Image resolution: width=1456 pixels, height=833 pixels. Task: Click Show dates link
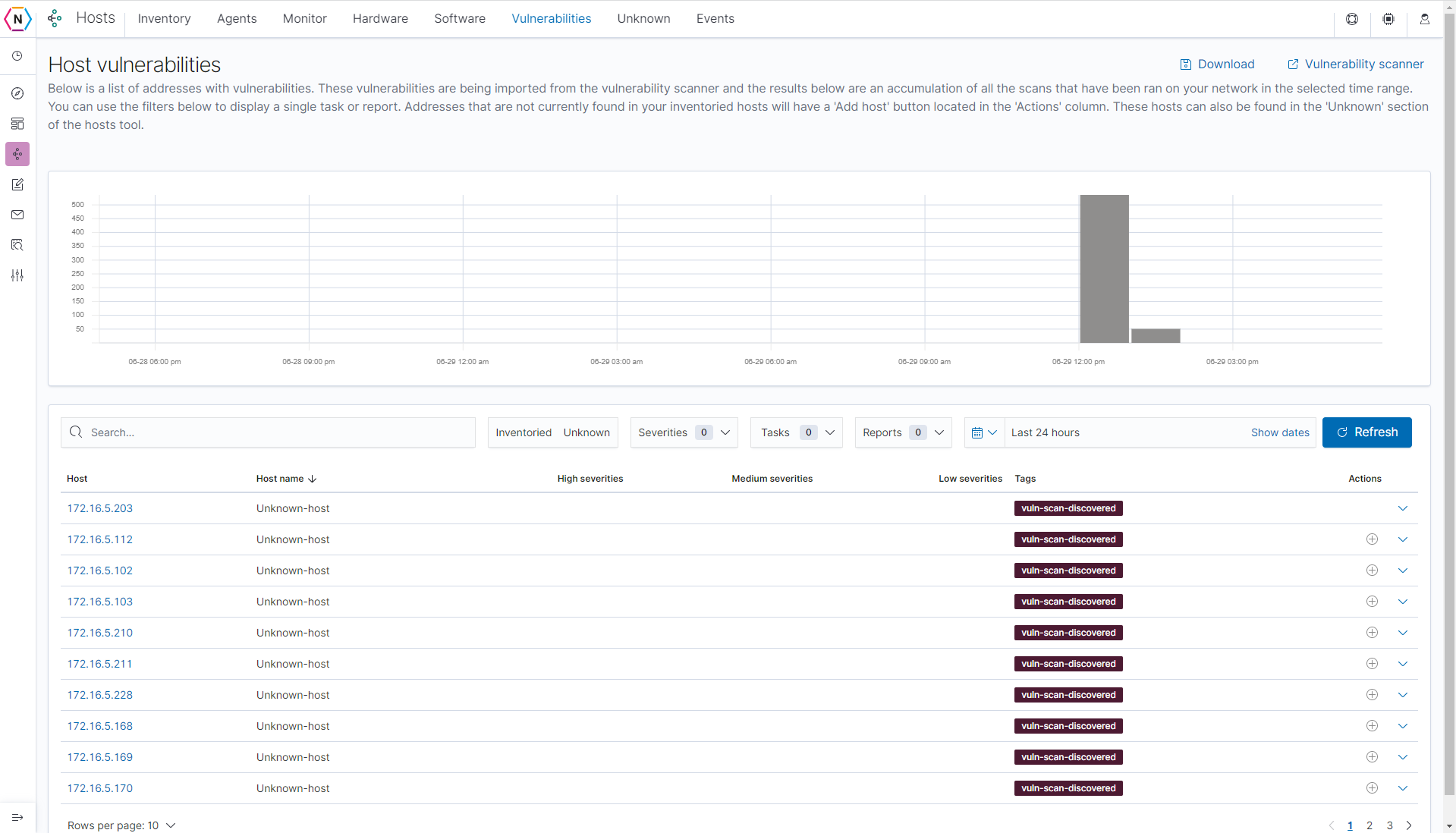point(1280,432)
